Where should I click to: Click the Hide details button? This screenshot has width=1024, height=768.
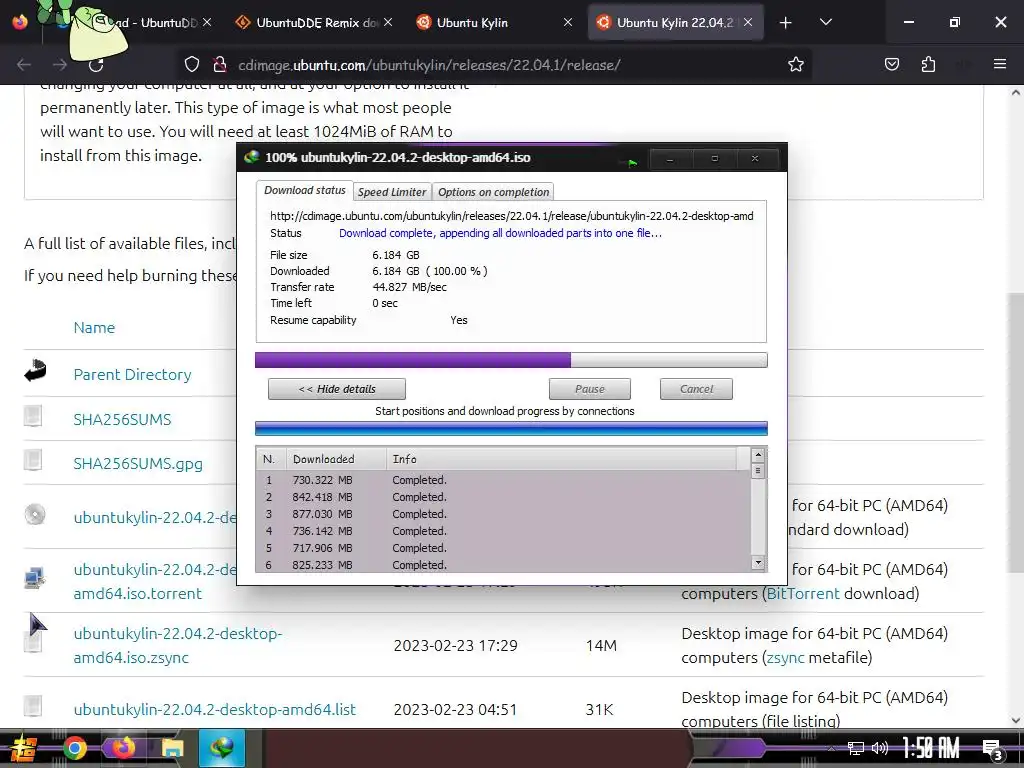[337, 389]
